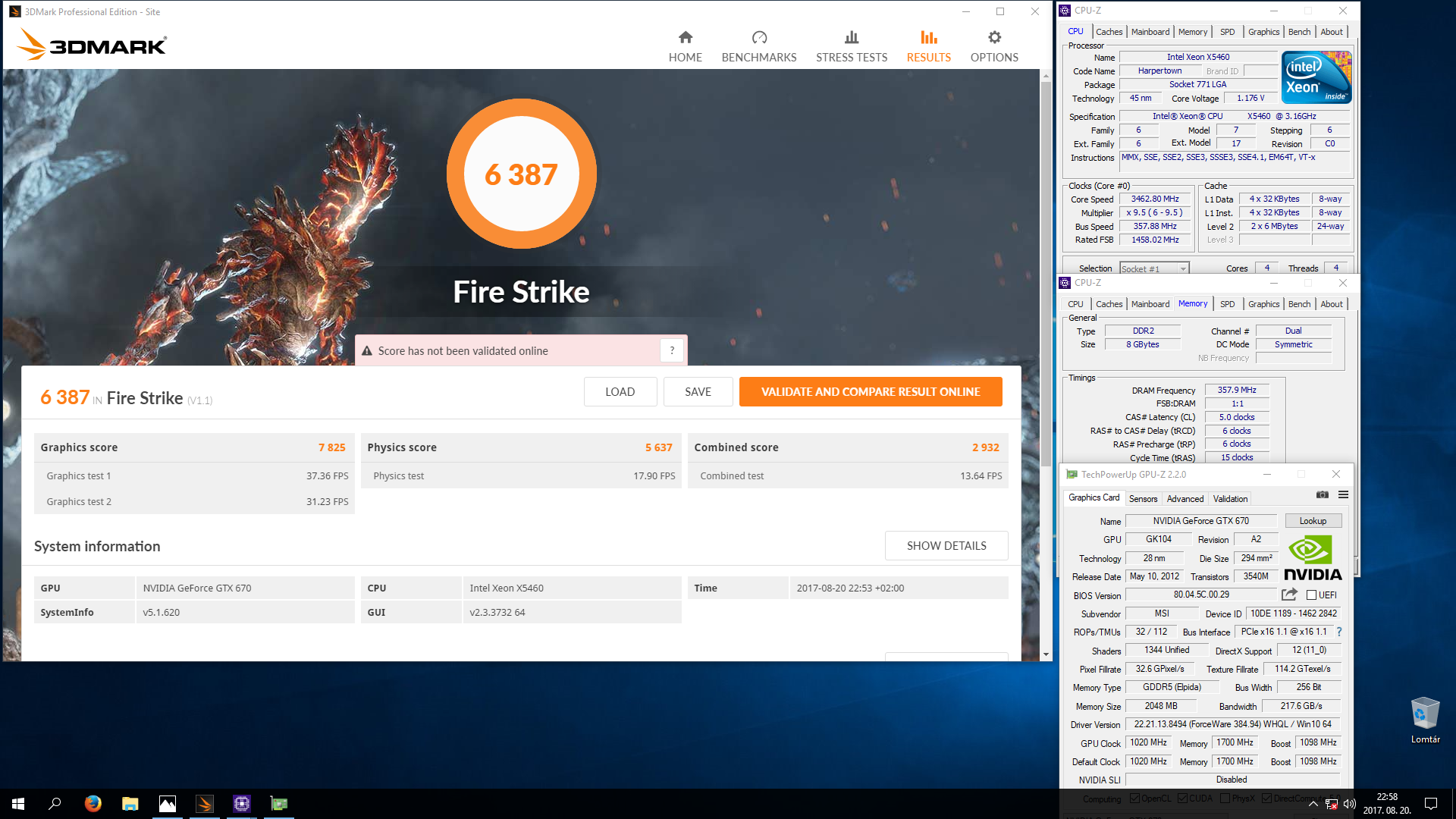Open the Action Center notifications icon
The height and width of the screenshot is (819, 1456).
1431,804
